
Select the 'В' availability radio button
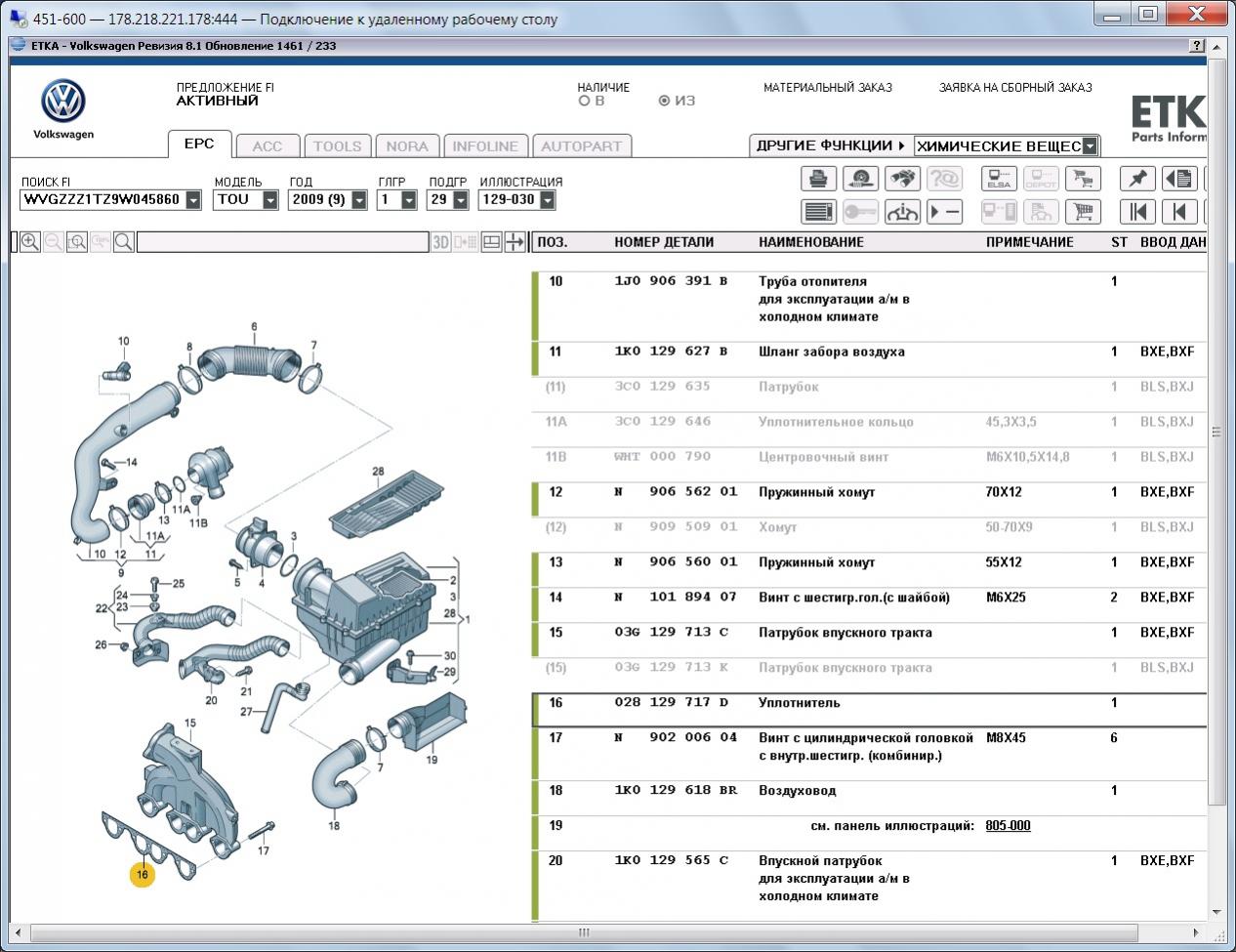coord(585,101)
